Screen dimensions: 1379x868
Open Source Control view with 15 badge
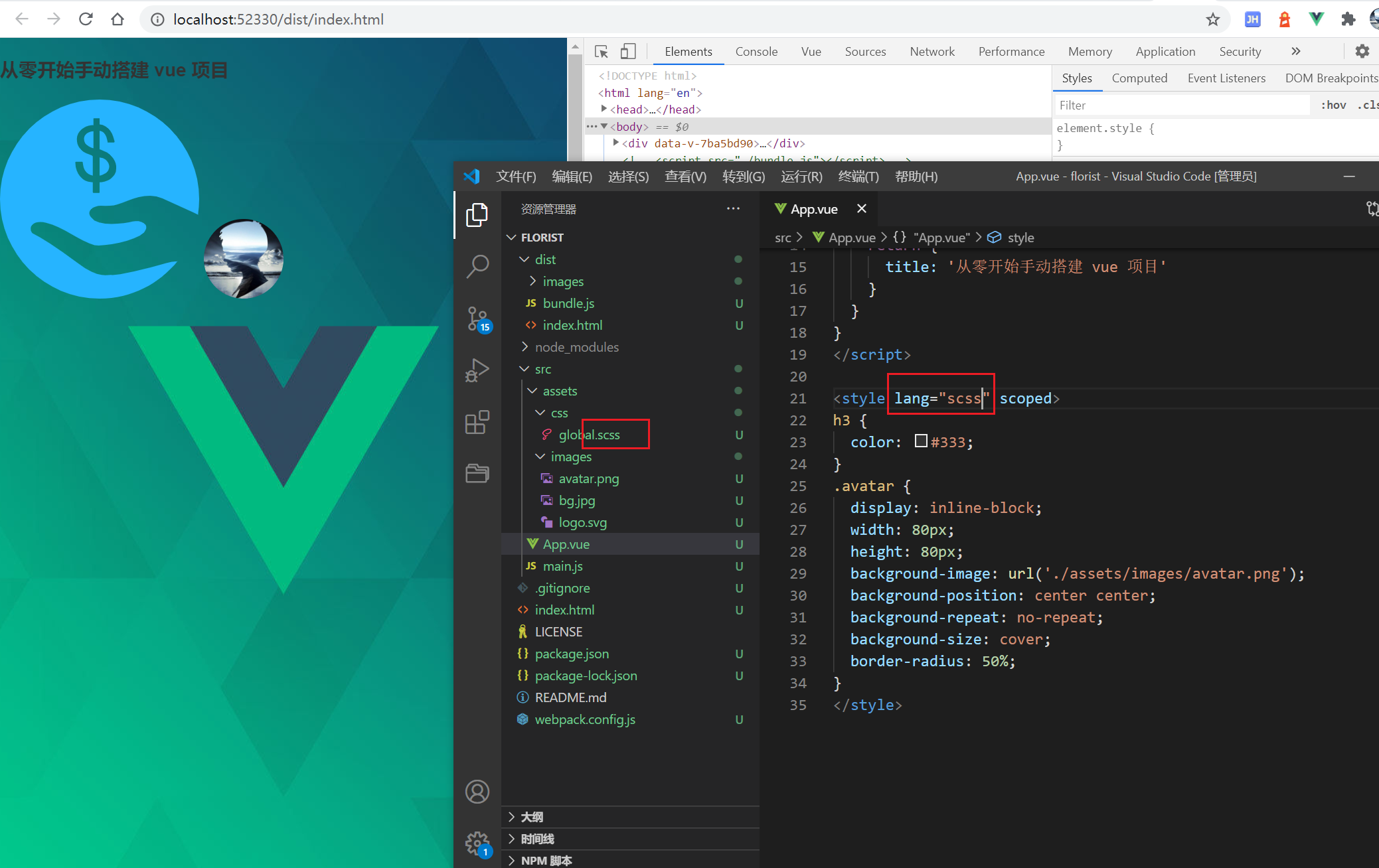click(x=477, y=319)
